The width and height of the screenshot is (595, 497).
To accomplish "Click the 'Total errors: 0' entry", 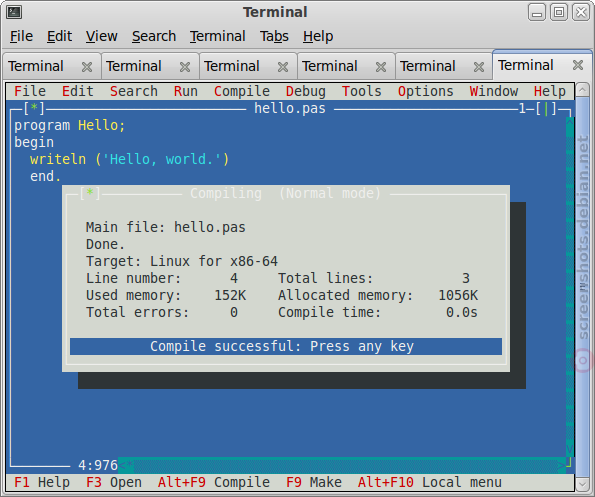I will point(162,312).
